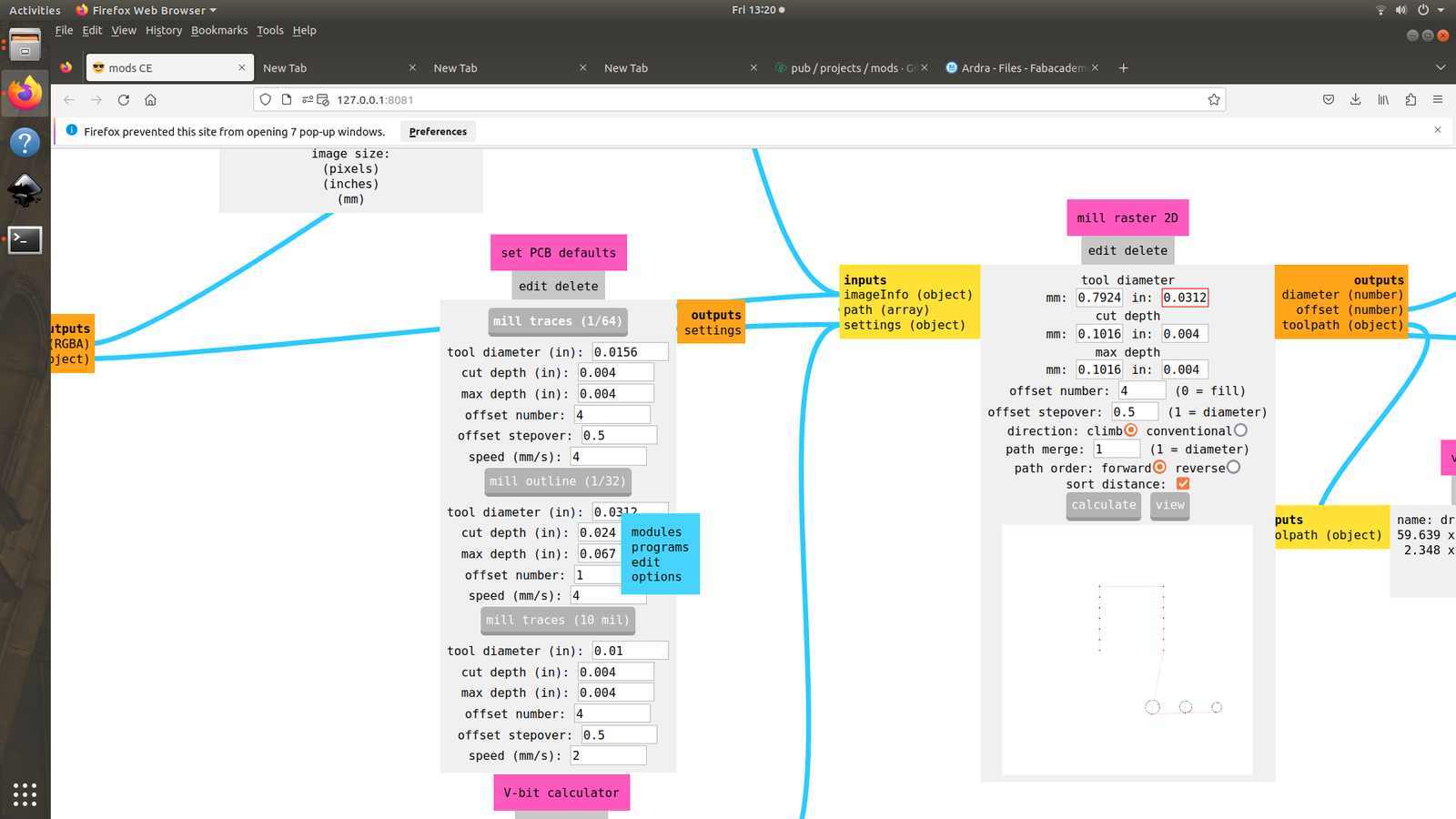Click the V-bit calculator module title
Image resolution: width=1456 pixels, height=819 pixels.
(x=561, y=793)
